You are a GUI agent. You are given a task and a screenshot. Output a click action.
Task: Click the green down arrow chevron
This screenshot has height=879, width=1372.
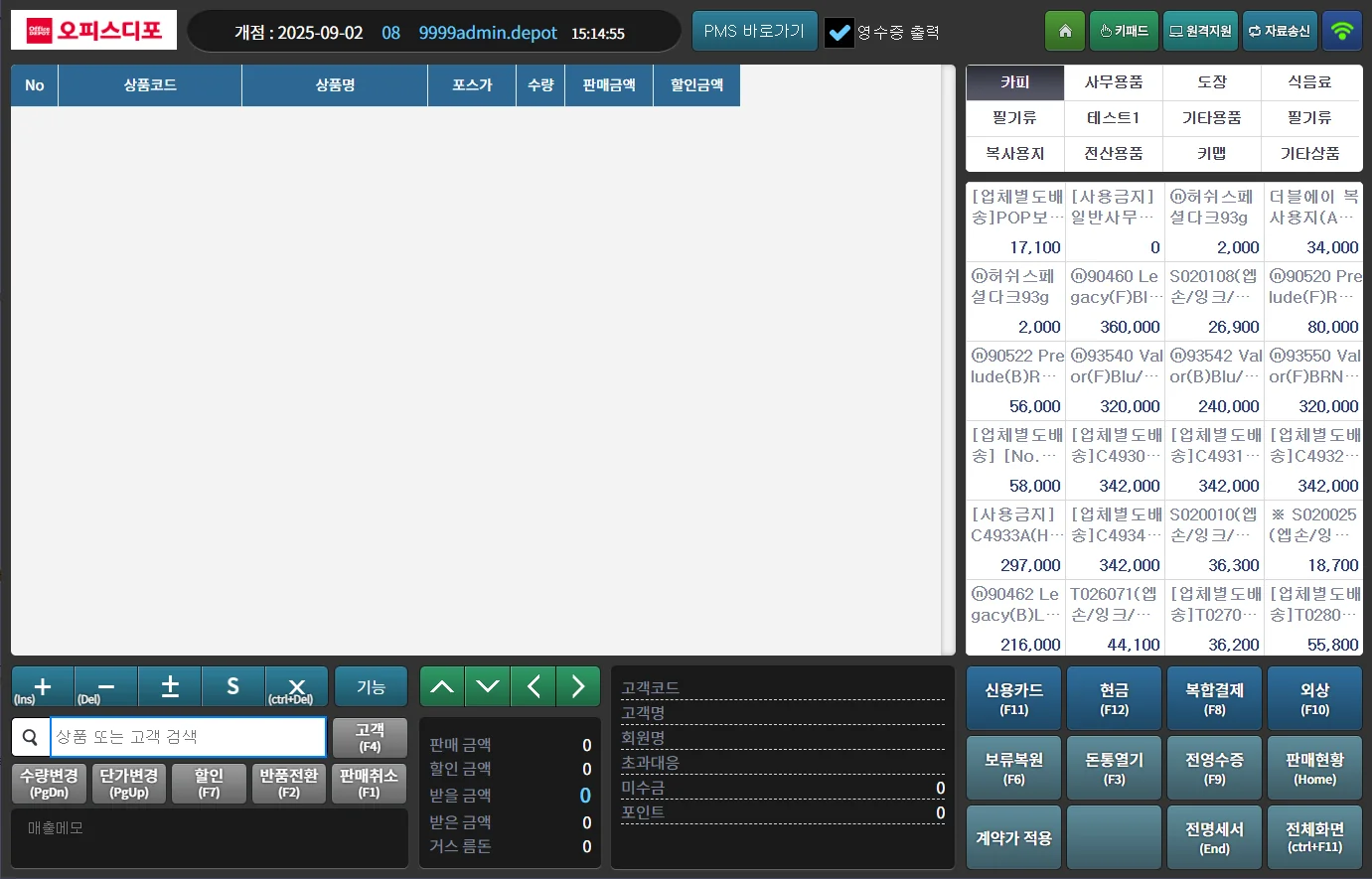pos(488,686)
